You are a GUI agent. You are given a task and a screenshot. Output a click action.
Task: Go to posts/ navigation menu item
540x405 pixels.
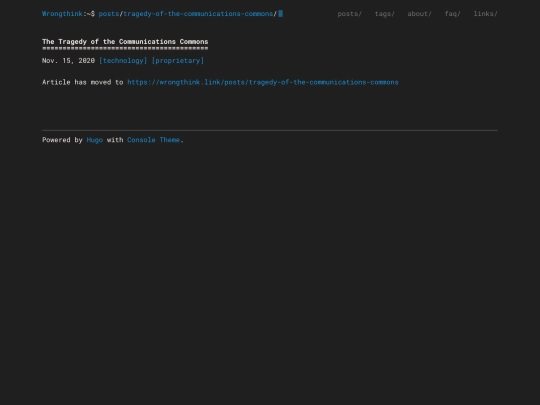point(350,14)
